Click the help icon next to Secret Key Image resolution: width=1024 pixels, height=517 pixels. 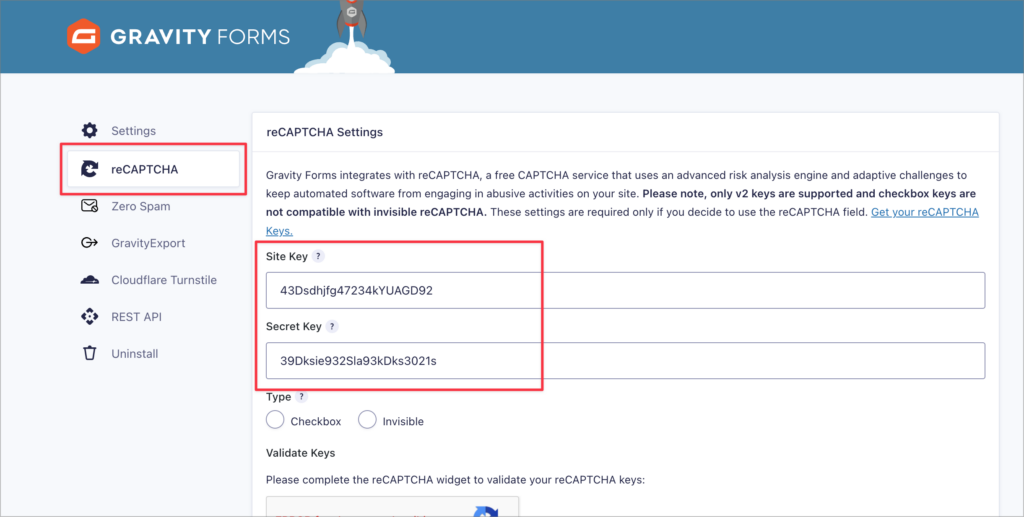pos(332,326)
